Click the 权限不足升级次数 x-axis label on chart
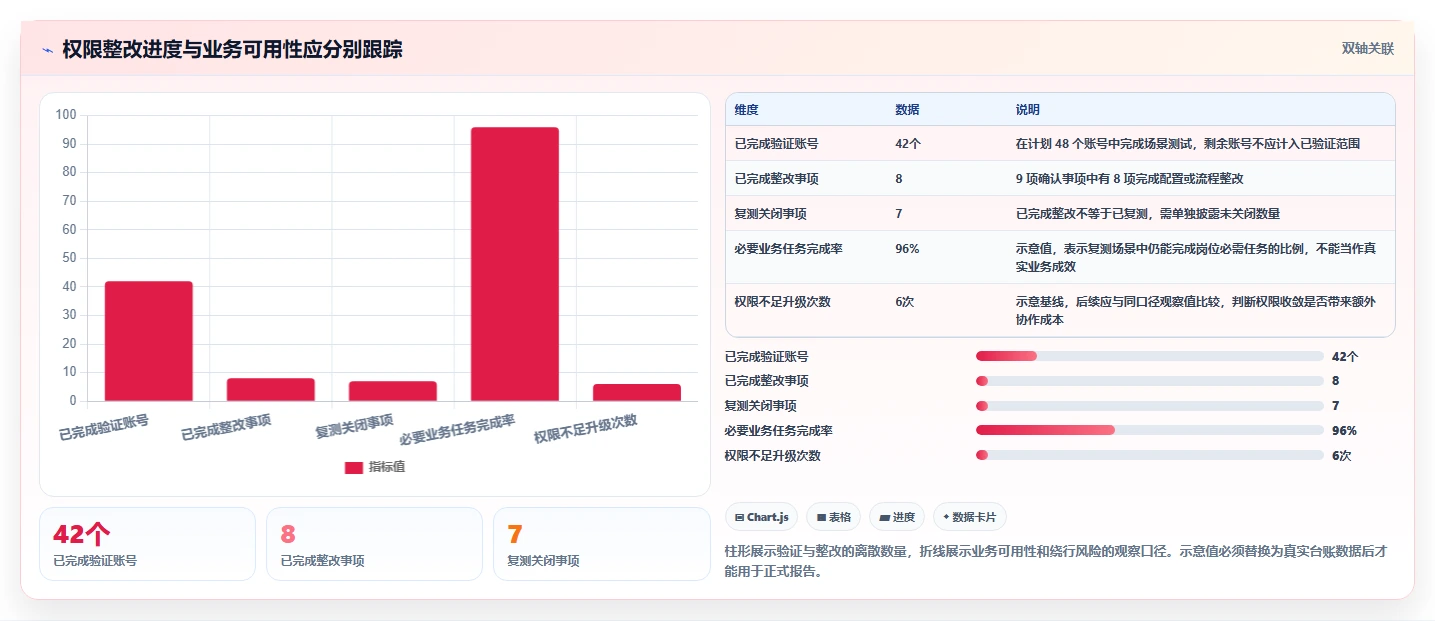 (x=586, y=430)
